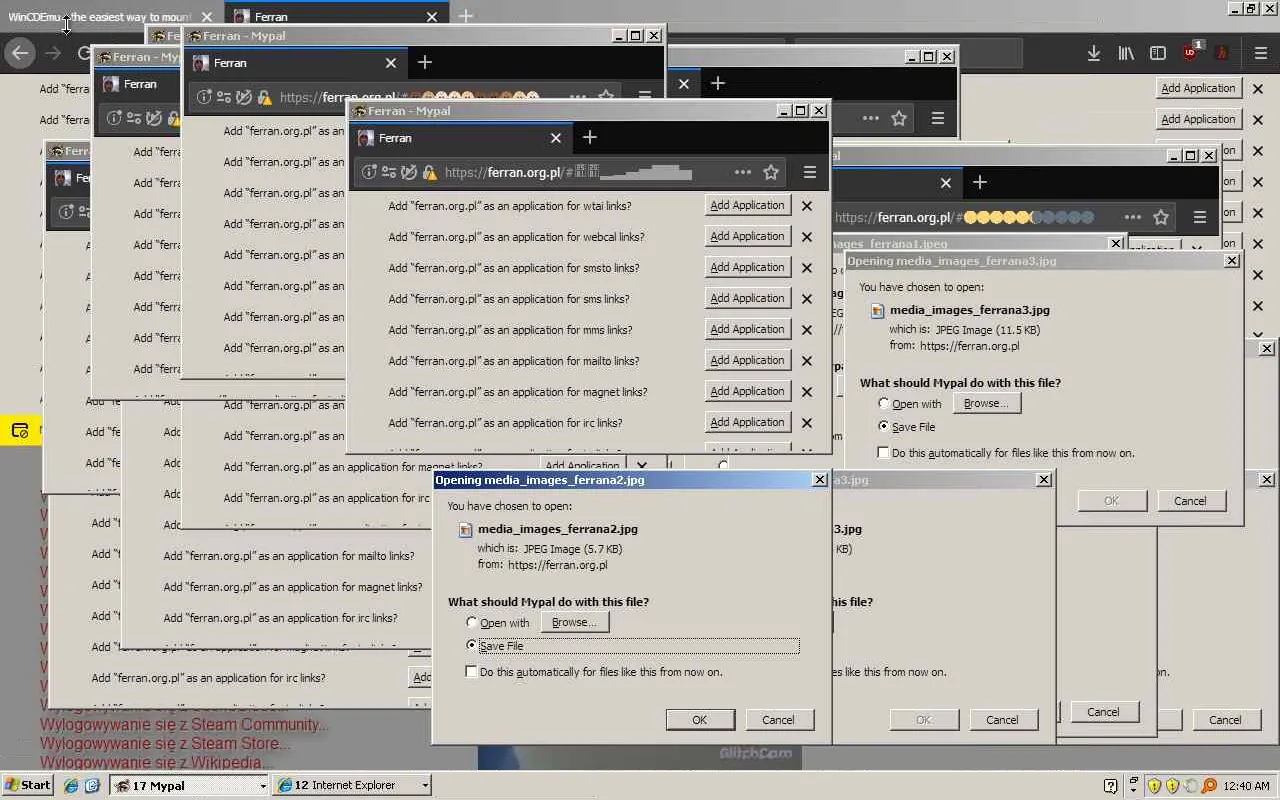This screenshot has height=800, width=1280.
Task: Add application for irc links in frontmost window
Action: [x=747, y=423]
